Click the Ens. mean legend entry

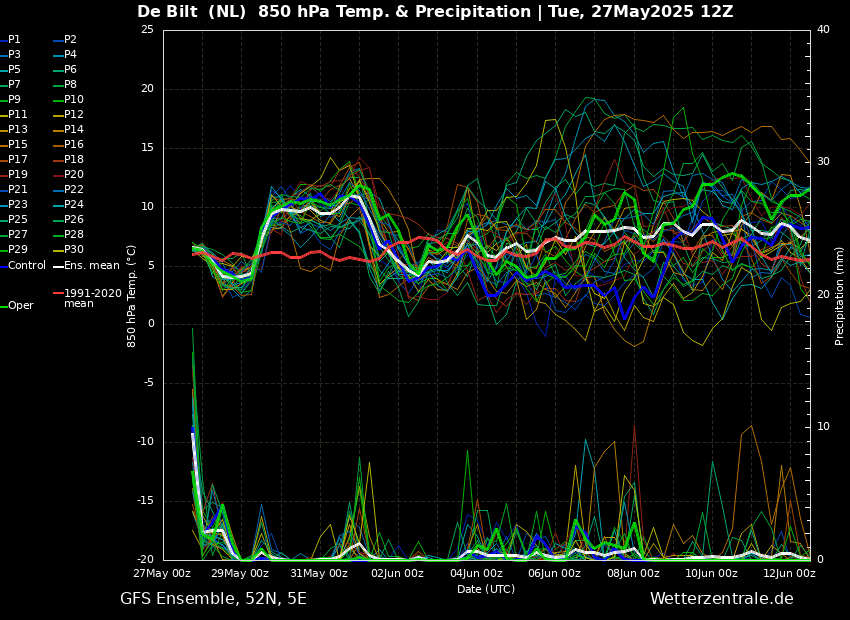[x=87, y=266]
